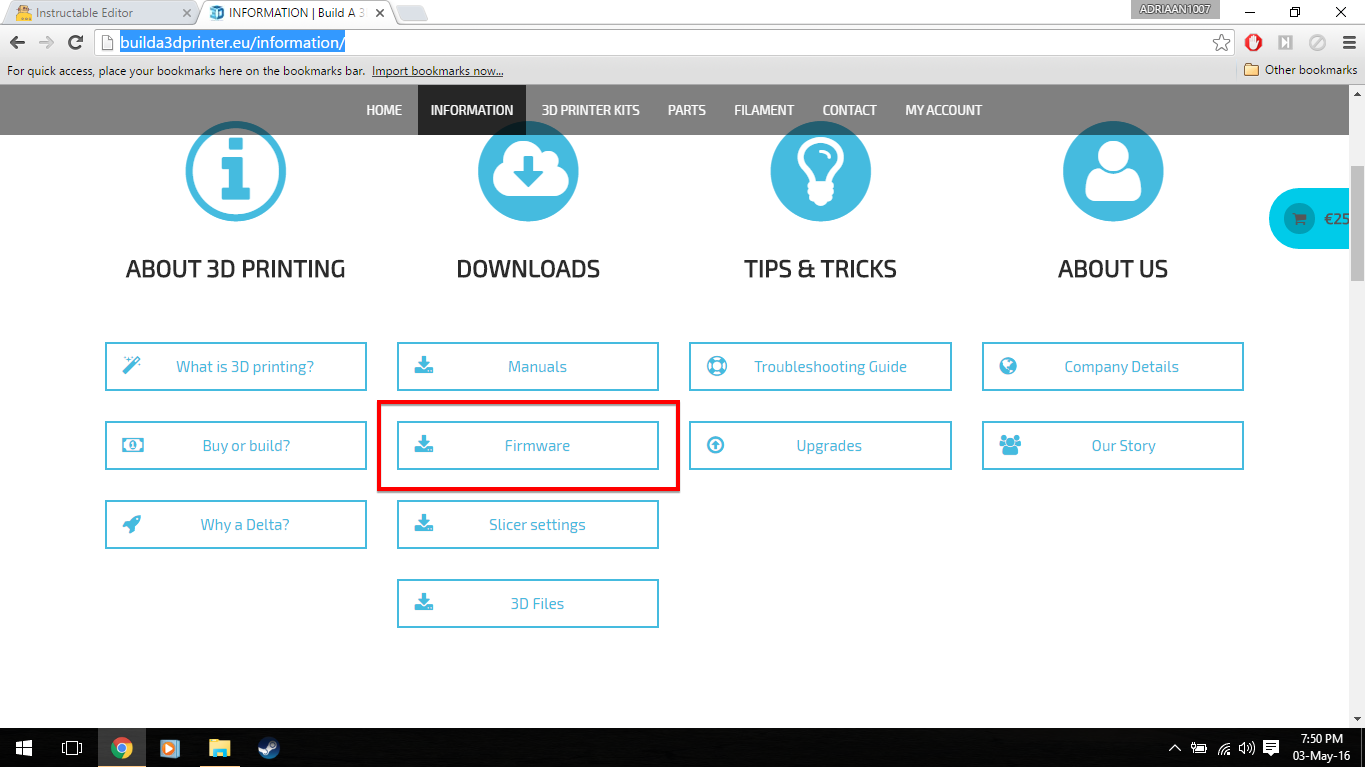Go to the CONTACT page

click(850, 110)
